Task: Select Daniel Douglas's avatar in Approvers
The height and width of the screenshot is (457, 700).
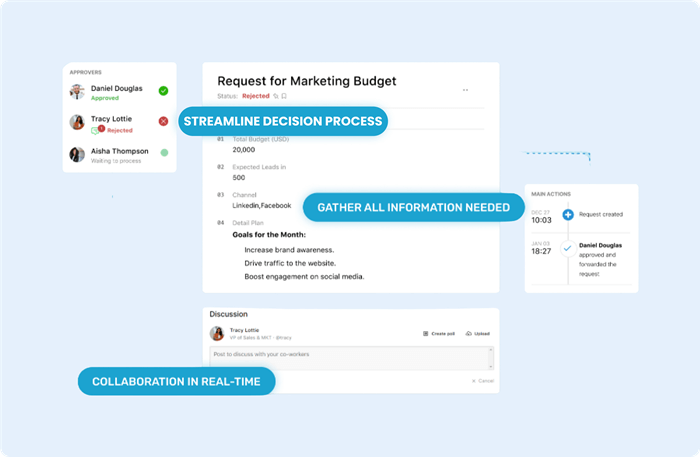Action: tap(77, 91)
